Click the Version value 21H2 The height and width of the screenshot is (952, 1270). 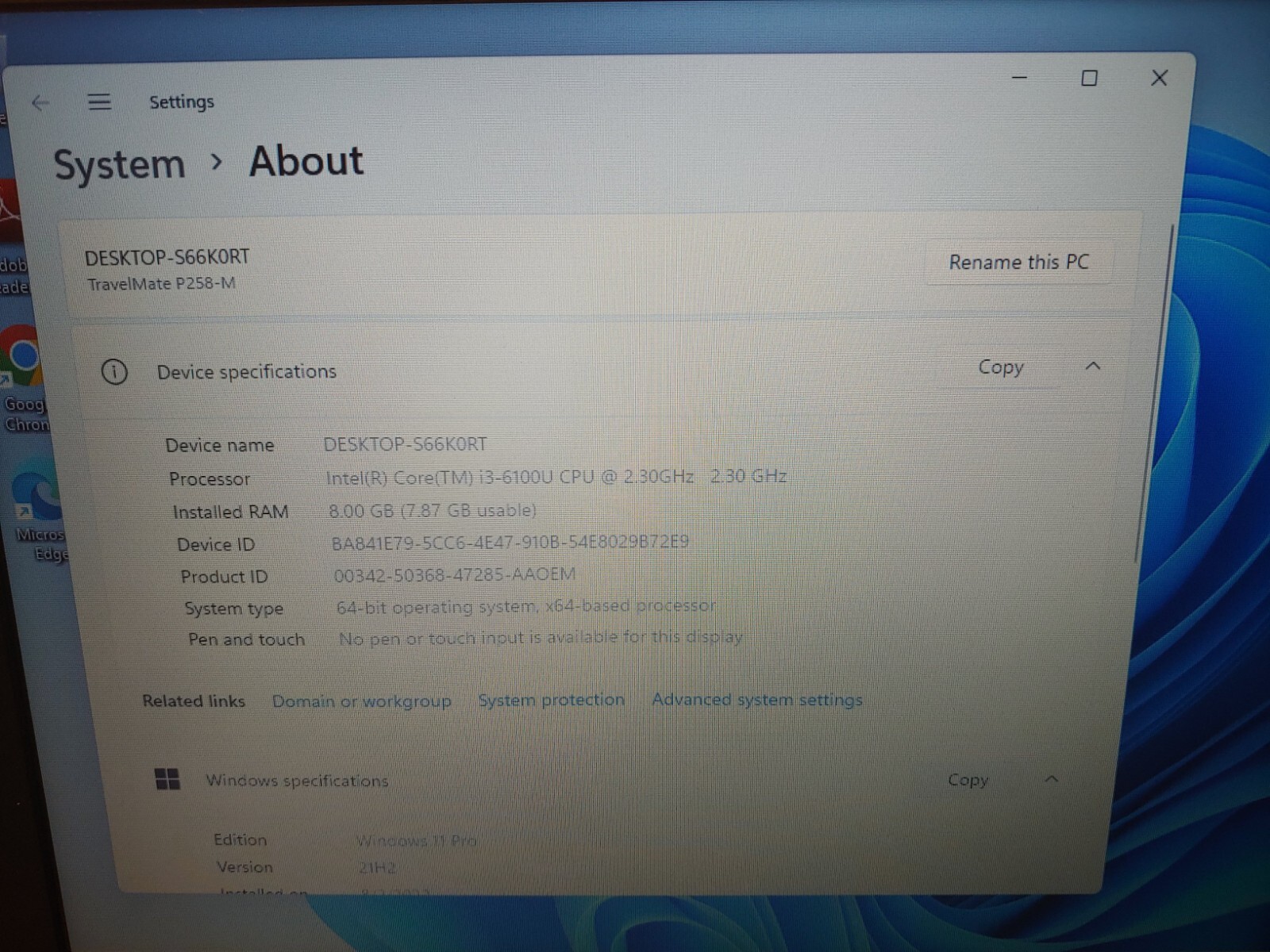377,868
